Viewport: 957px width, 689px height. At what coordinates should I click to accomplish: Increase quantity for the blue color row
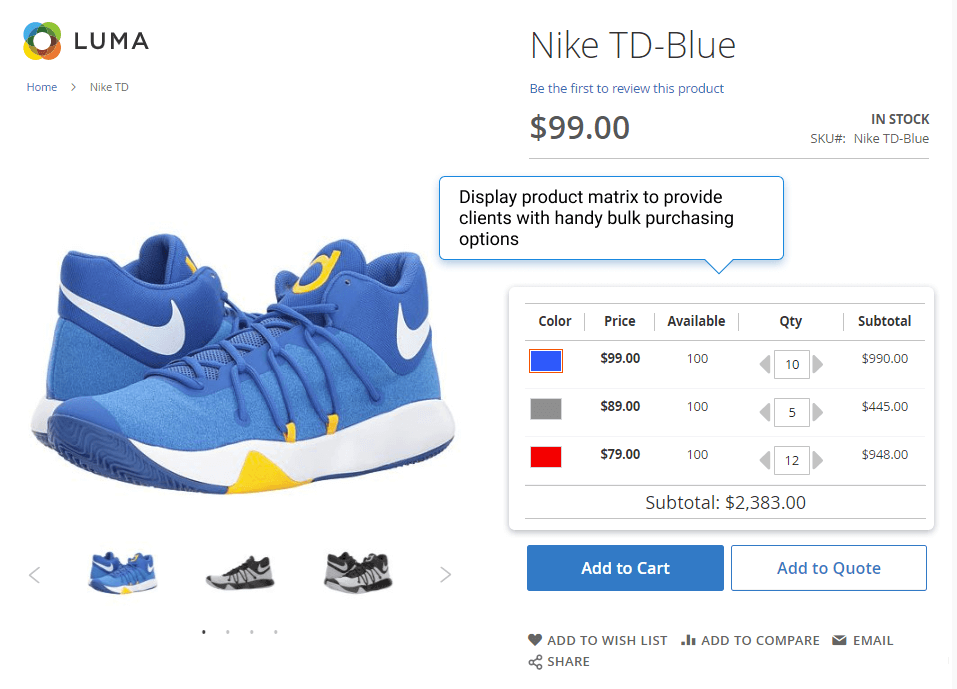818,364
